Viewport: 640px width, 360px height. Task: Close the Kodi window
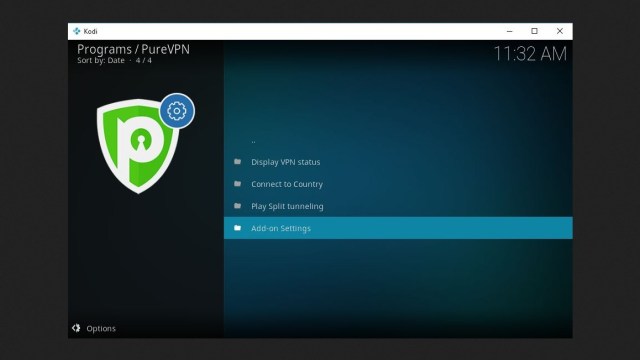[560, 31]
